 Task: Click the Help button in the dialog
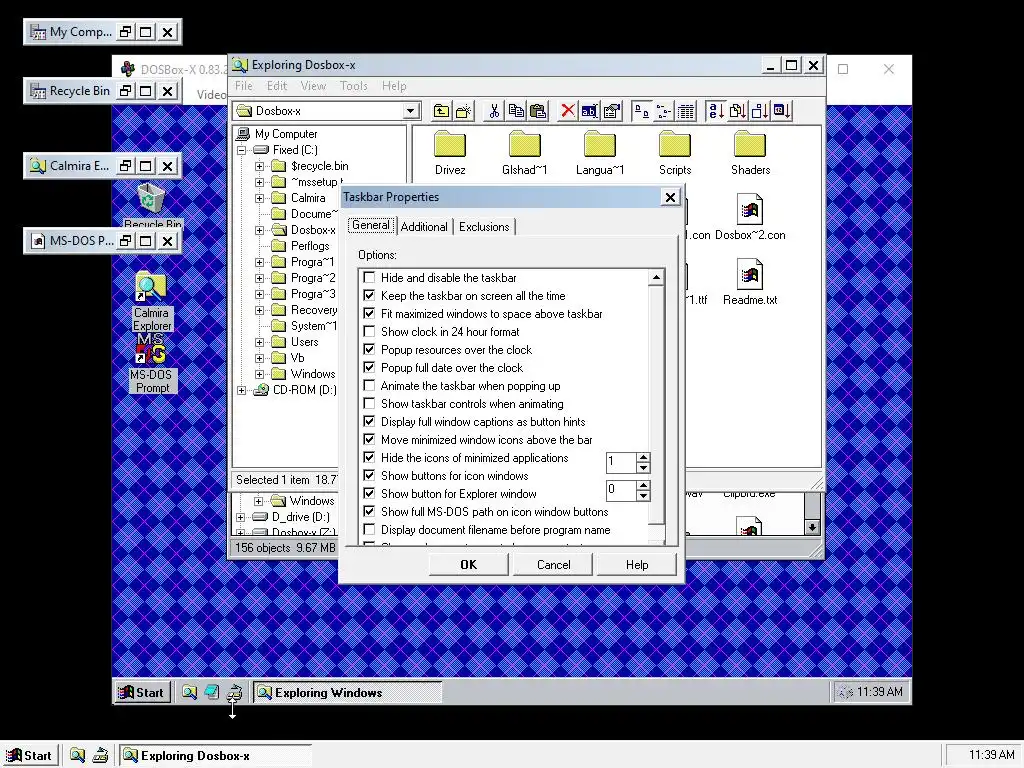(x=637, y=565)
